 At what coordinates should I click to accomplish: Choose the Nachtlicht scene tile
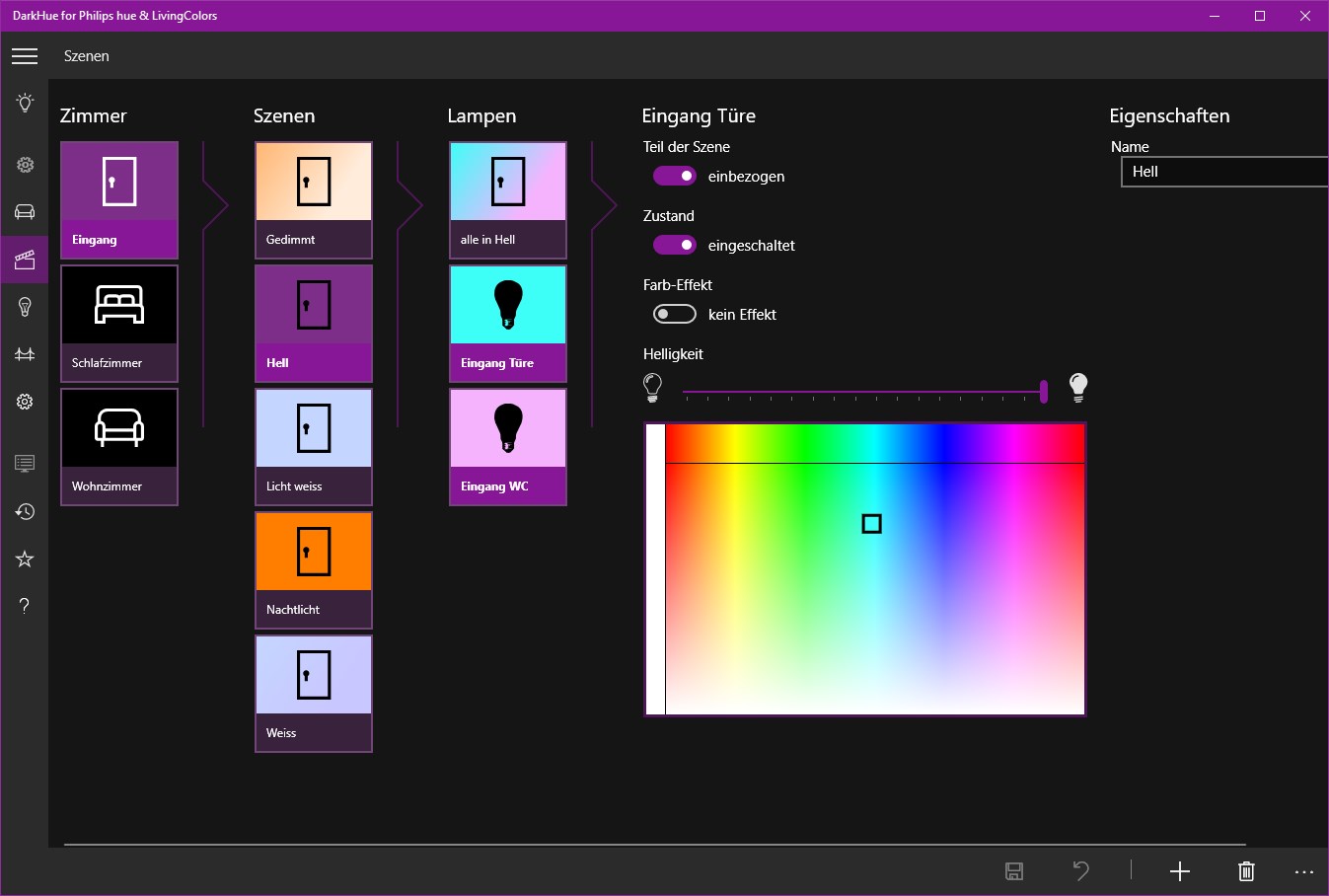coord(314,570)
